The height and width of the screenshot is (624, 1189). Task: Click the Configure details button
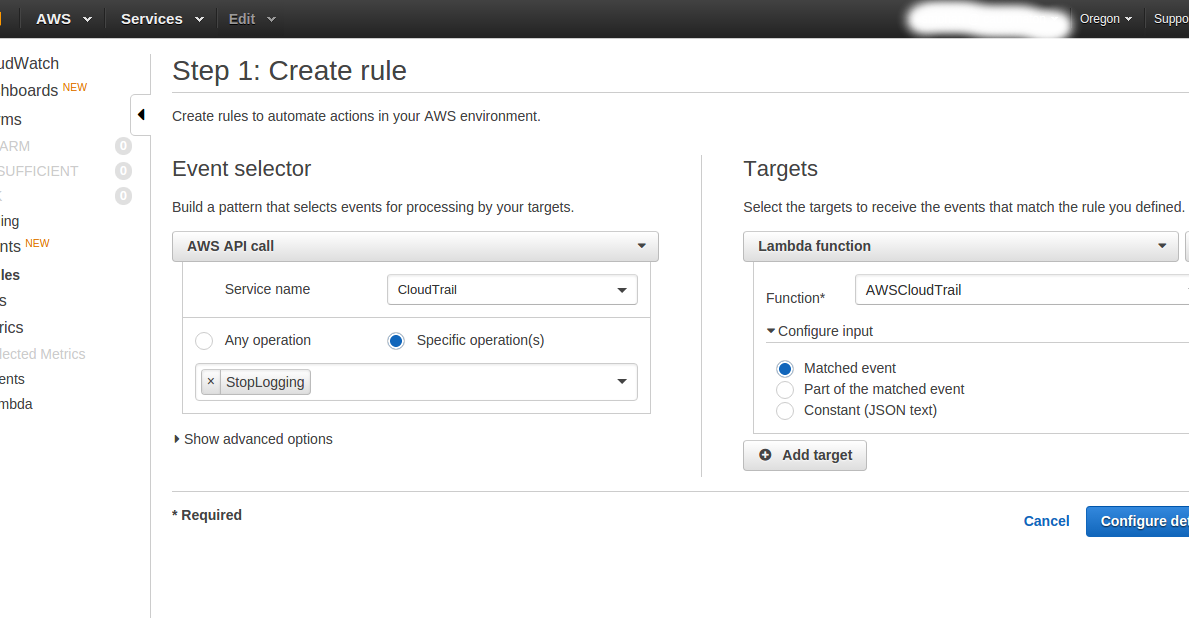(1137, 522)
